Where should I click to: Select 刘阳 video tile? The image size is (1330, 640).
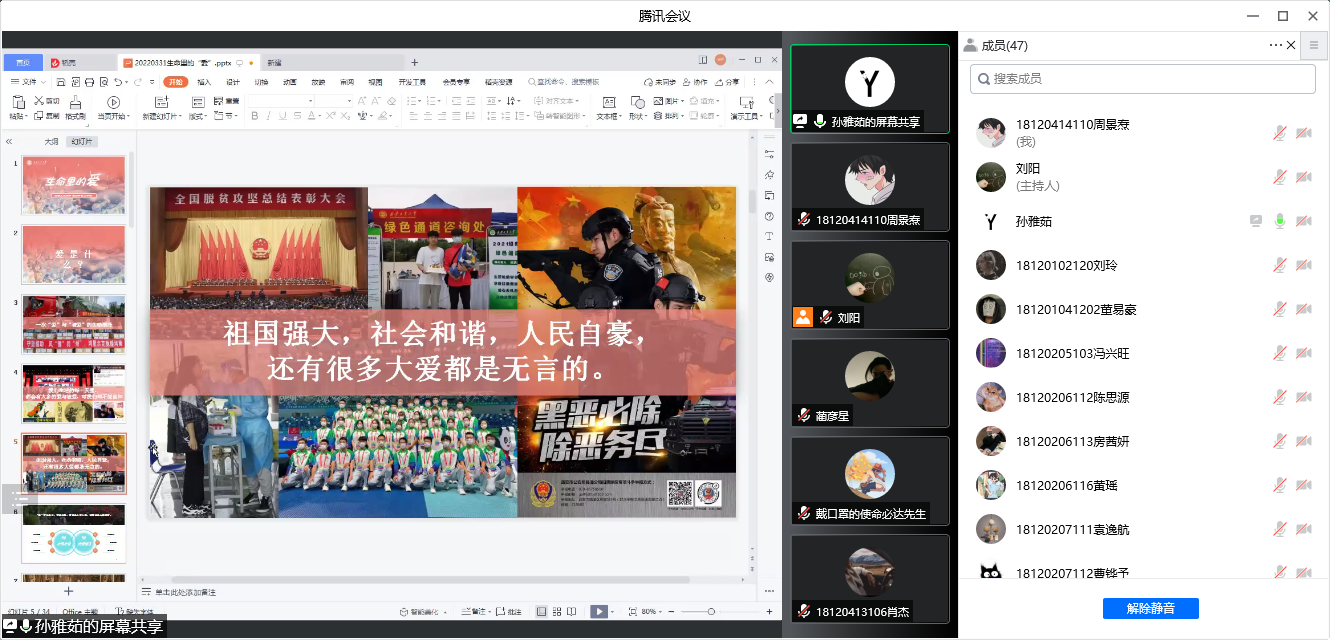tap(869, 285)
